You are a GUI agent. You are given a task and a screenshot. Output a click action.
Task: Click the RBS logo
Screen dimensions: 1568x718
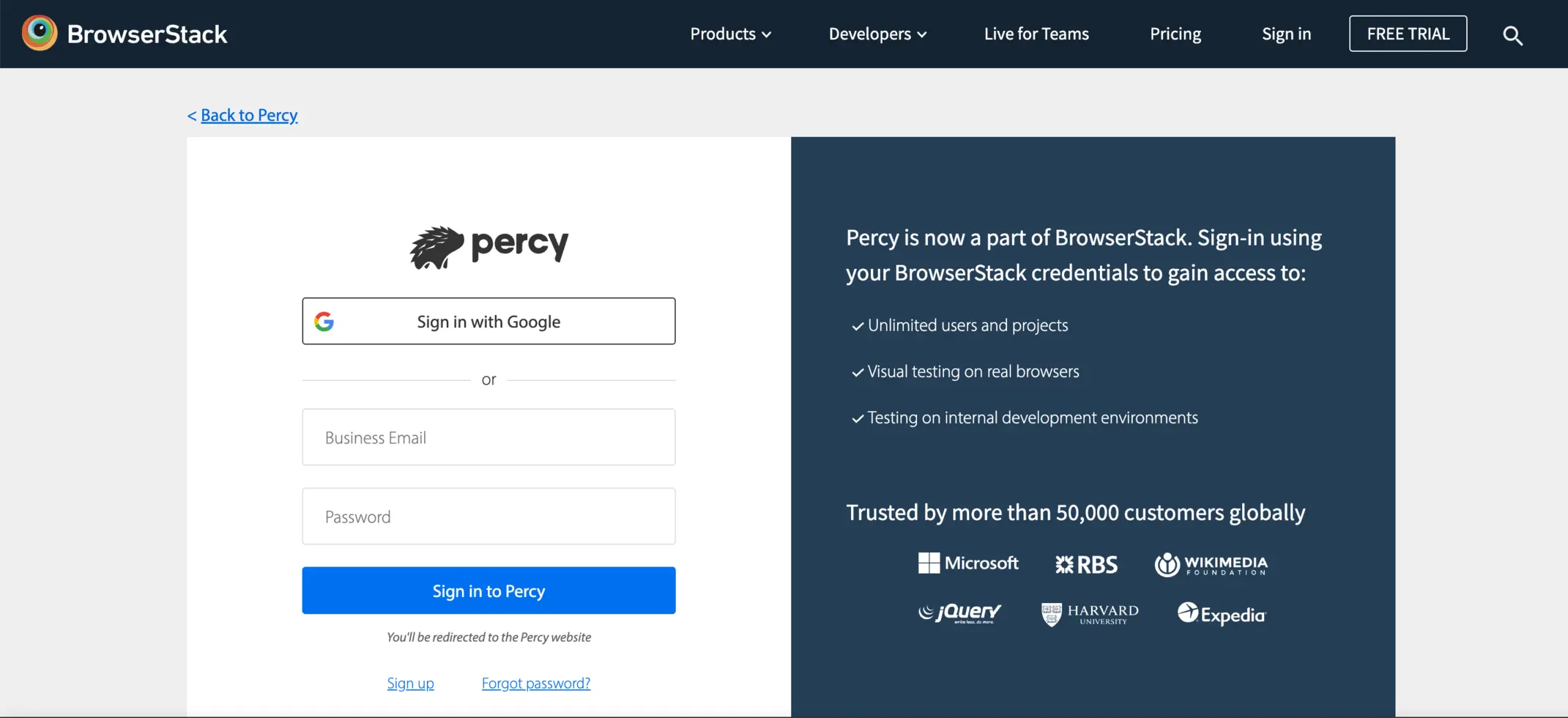pos(1086,564)
